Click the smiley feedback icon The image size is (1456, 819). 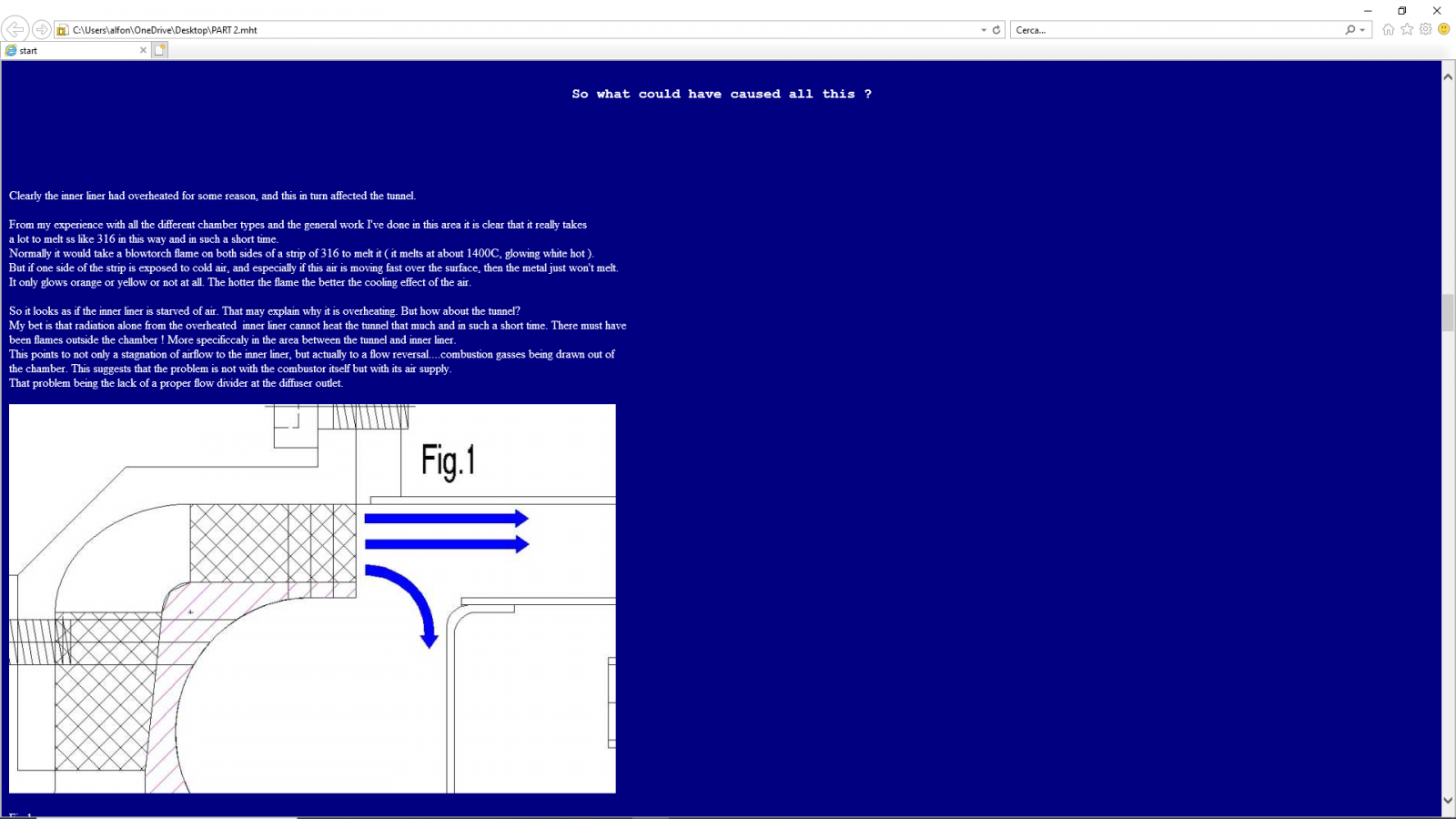1444,29
